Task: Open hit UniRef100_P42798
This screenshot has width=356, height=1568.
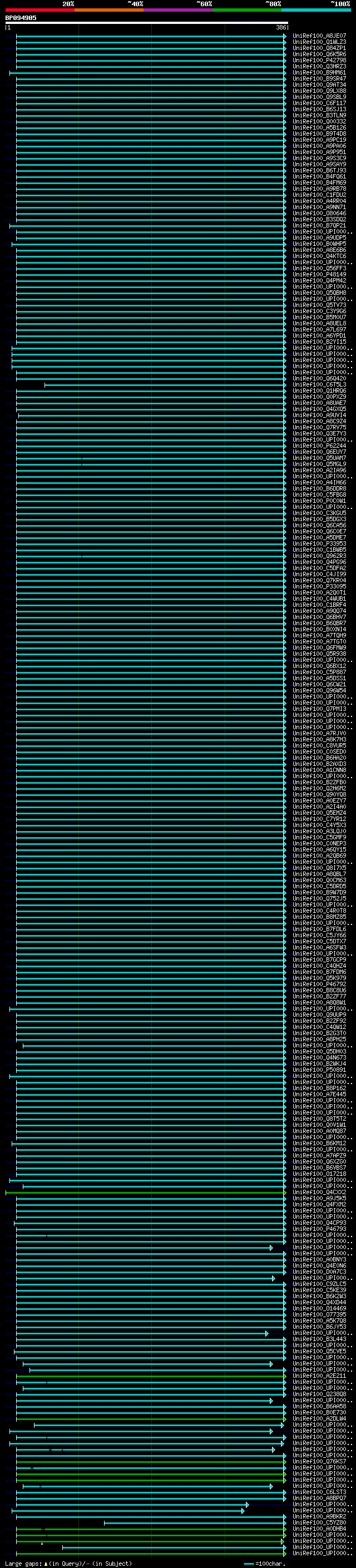Action: click(319, 60)
